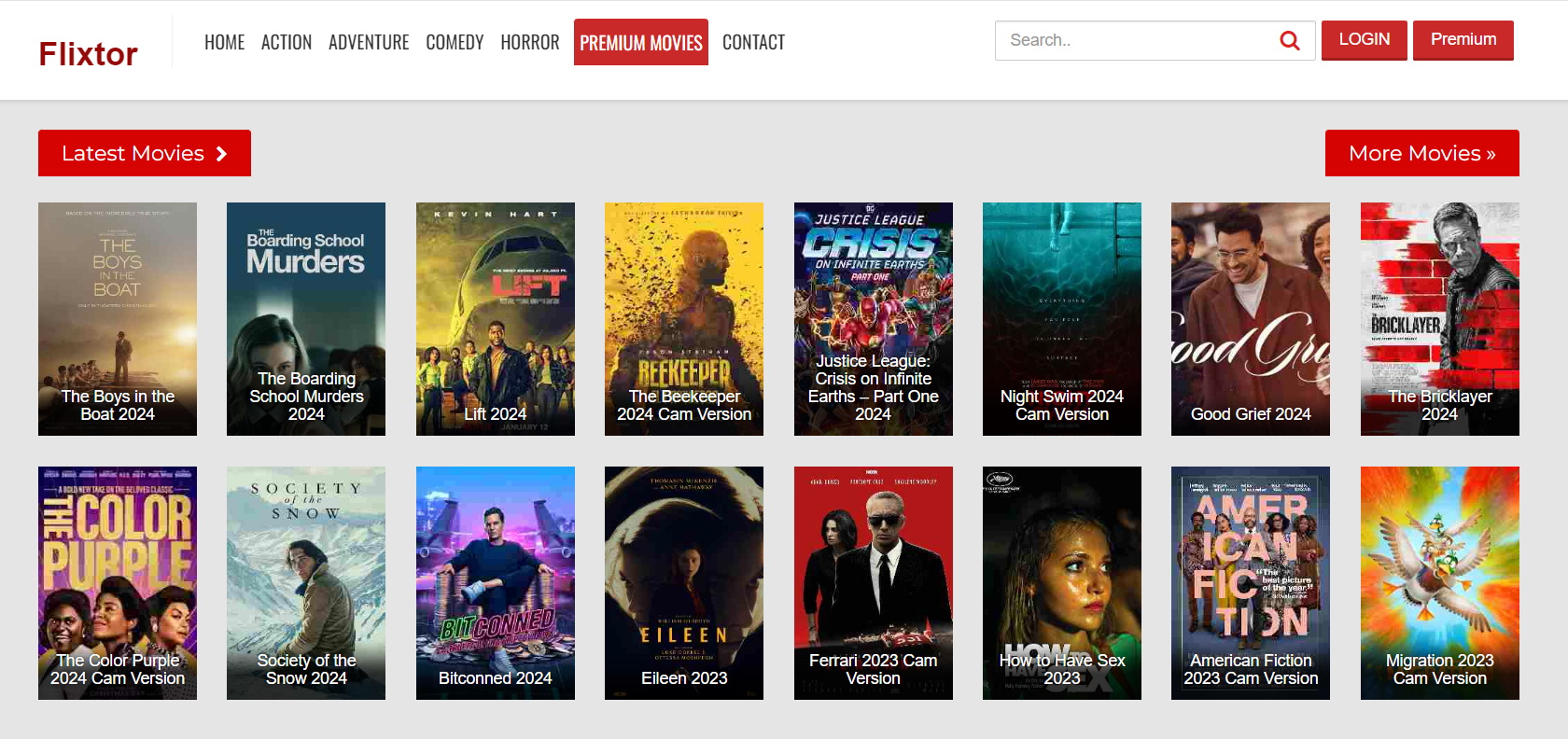The image size is (1568, 739).
Task: Click the search magnifier icon
Action: click(x=1290, y=40)
